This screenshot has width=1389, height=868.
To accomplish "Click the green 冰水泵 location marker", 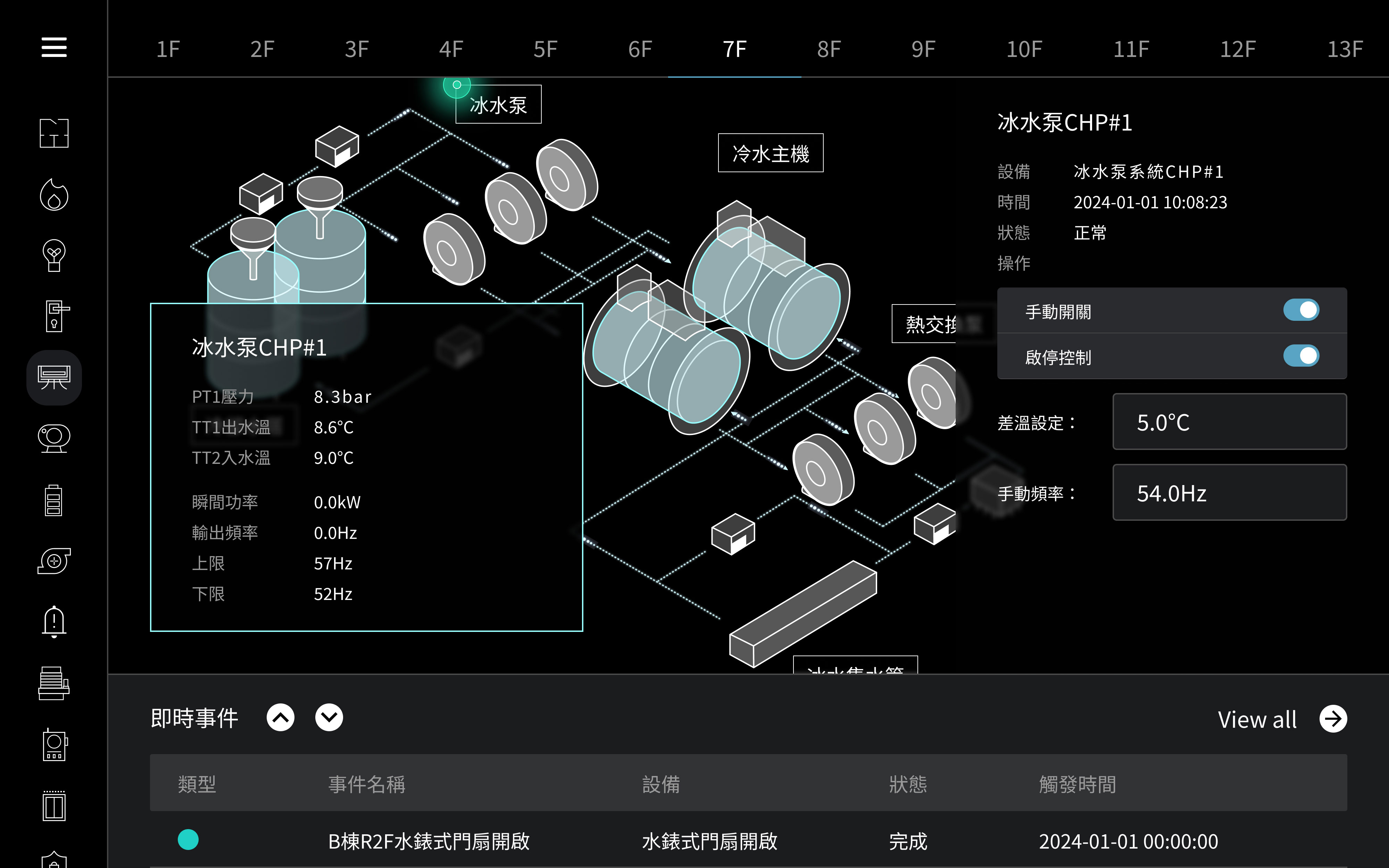I will (x=457, y=85).
